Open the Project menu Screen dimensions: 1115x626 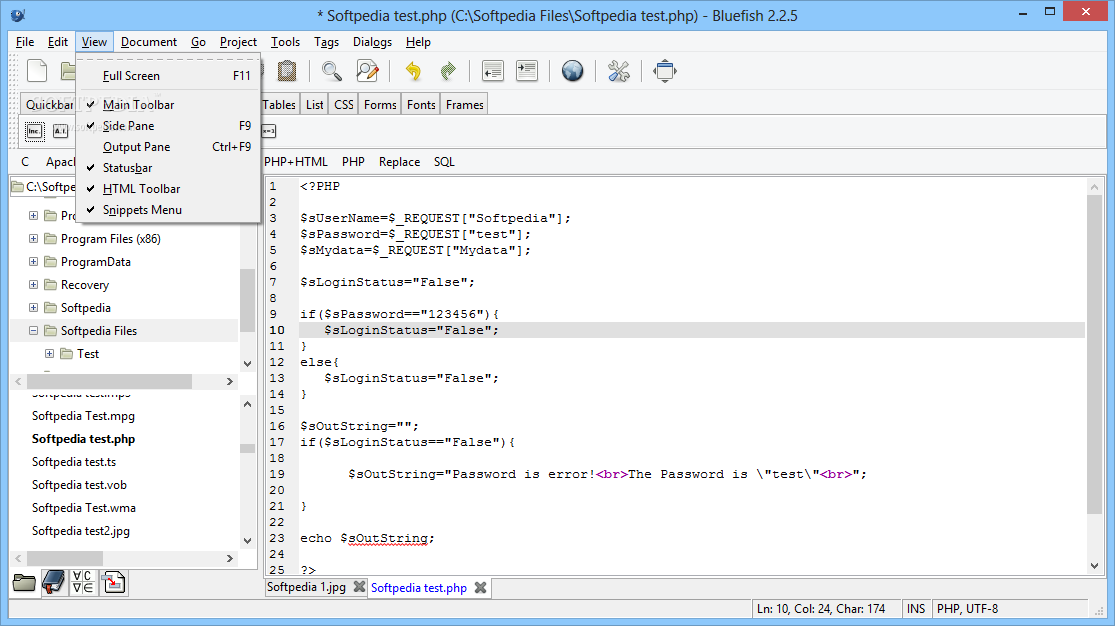click(x=238, y=42)
